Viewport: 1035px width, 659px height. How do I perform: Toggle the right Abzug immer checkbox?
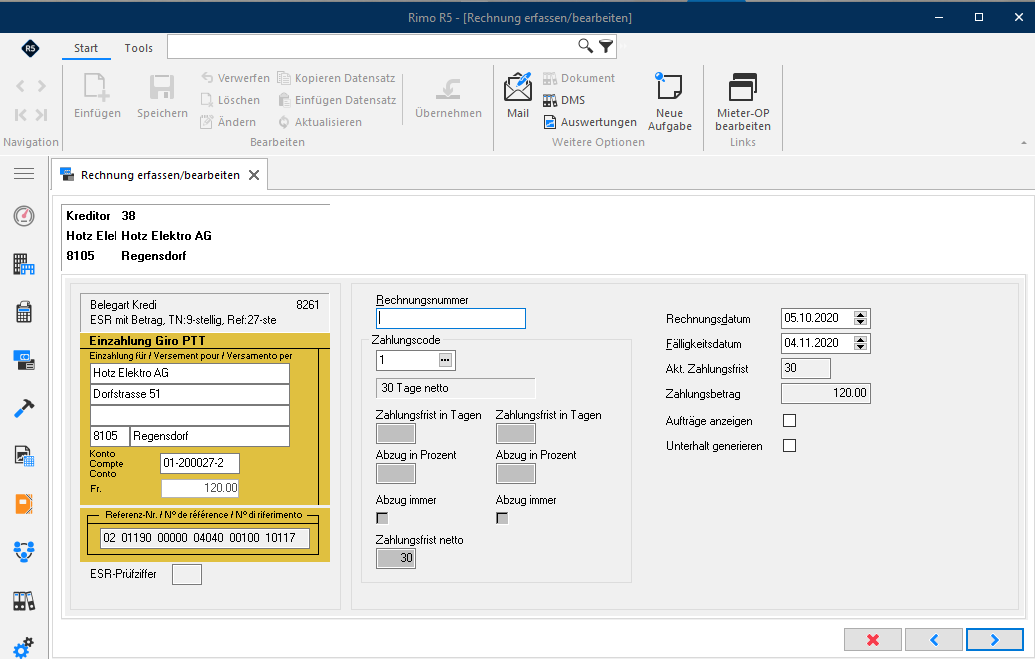[x=502, y=518]
